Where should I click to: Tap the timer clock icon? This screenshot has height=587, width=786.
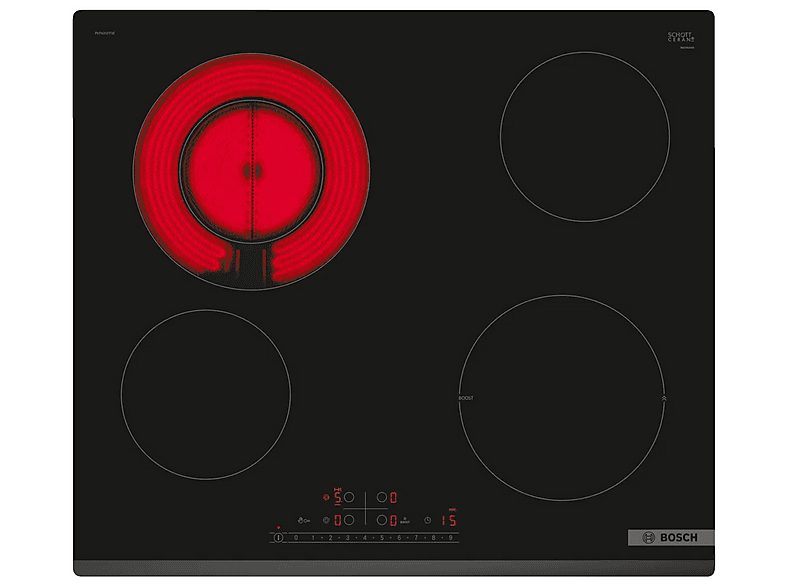[428, 520]
